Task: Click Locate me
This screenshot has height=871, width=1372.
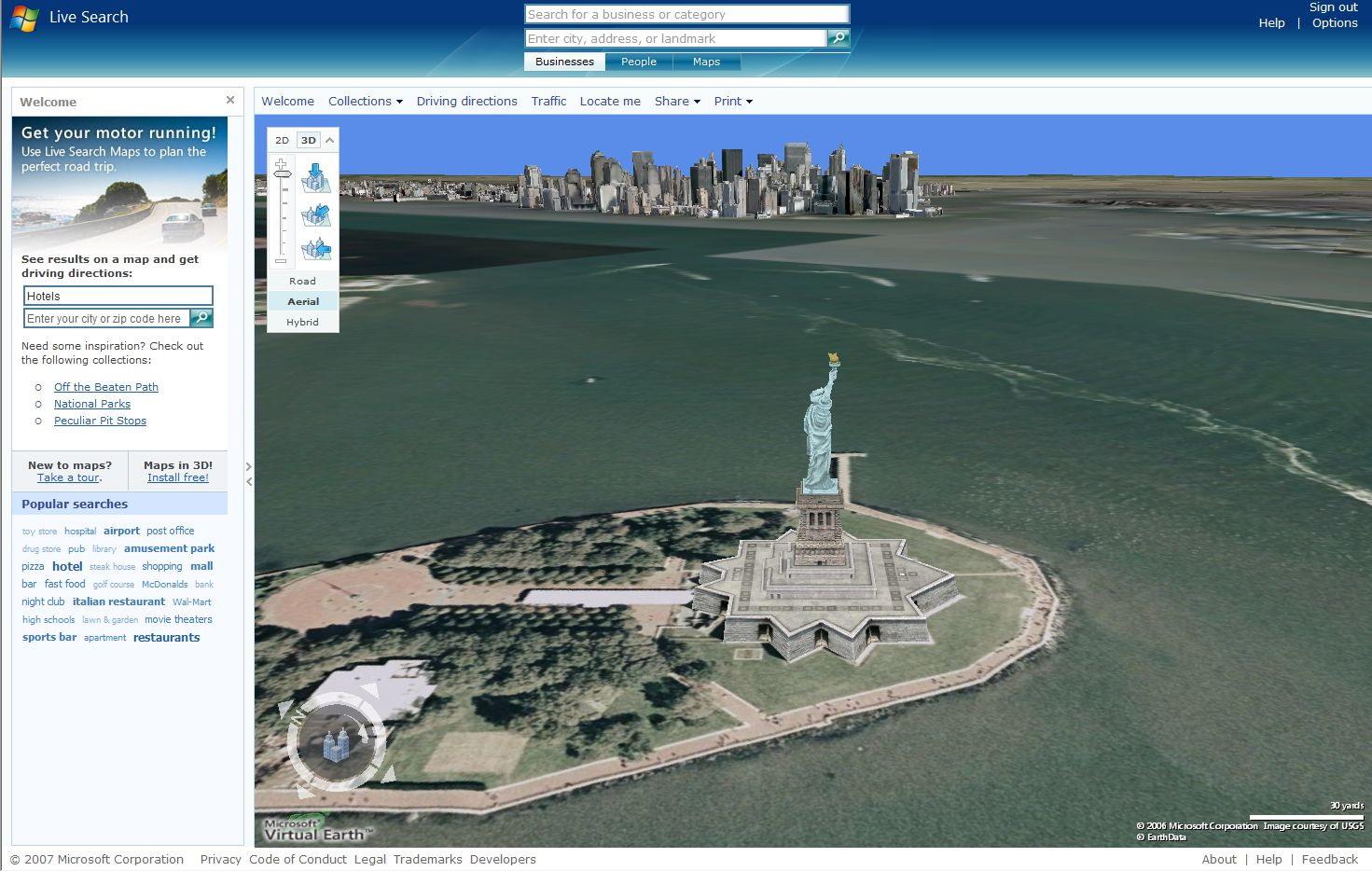Action: [610, 101]
